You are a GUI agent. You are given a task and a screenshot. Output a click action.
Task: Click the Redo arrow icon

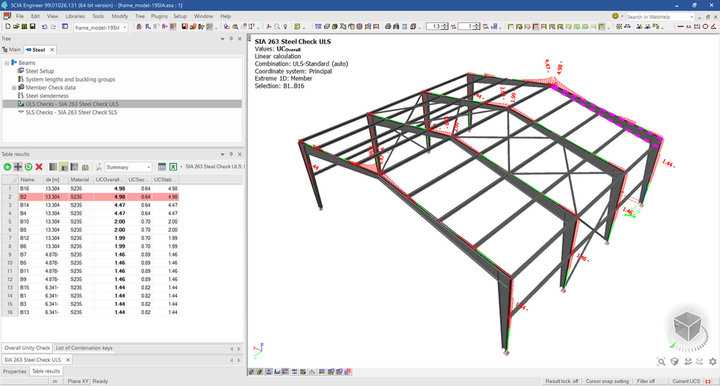(x=53, y=27)
